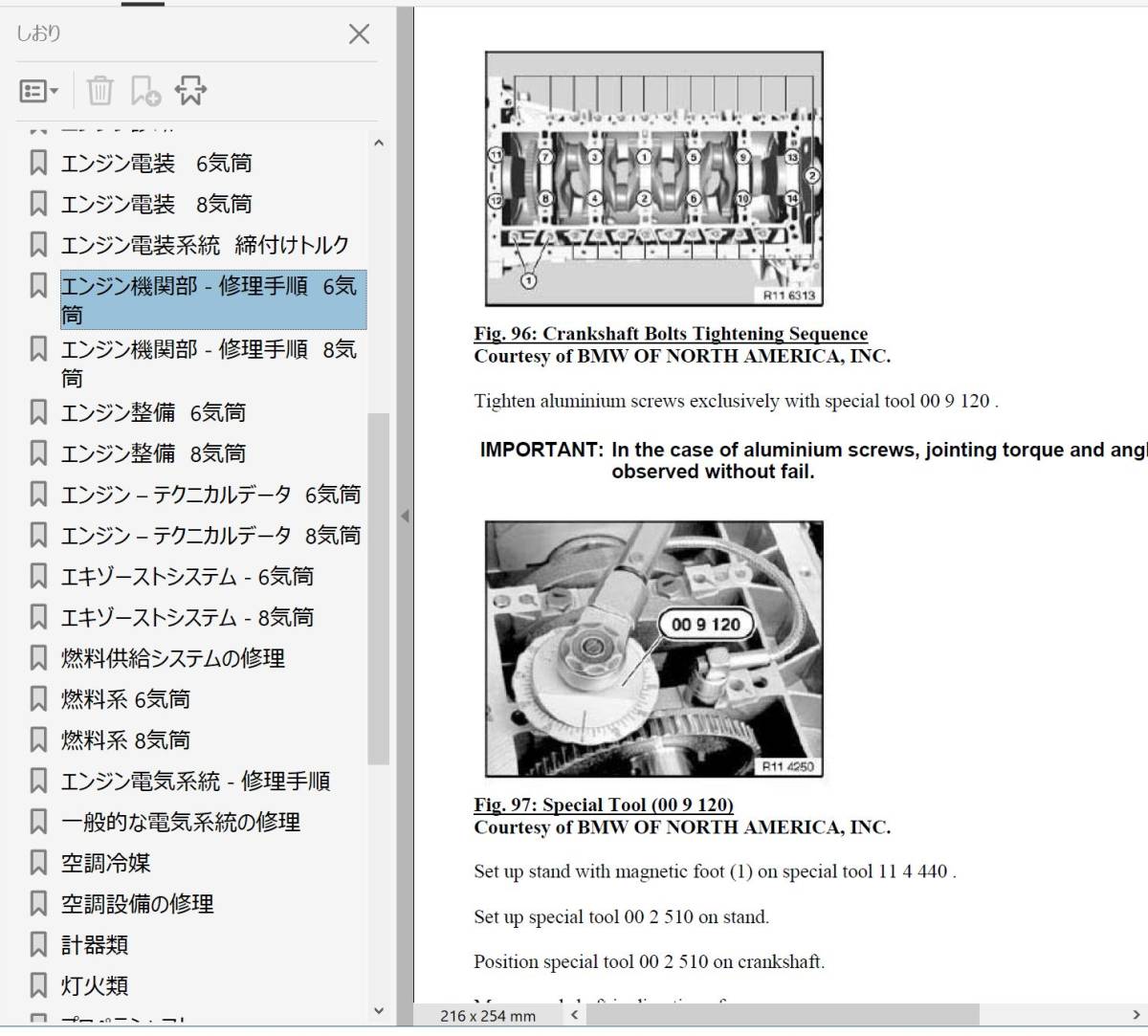Click bookmark icon beside 計器類
The width and height of the screenshot is (1148, 1036).
tap(38, 946)
